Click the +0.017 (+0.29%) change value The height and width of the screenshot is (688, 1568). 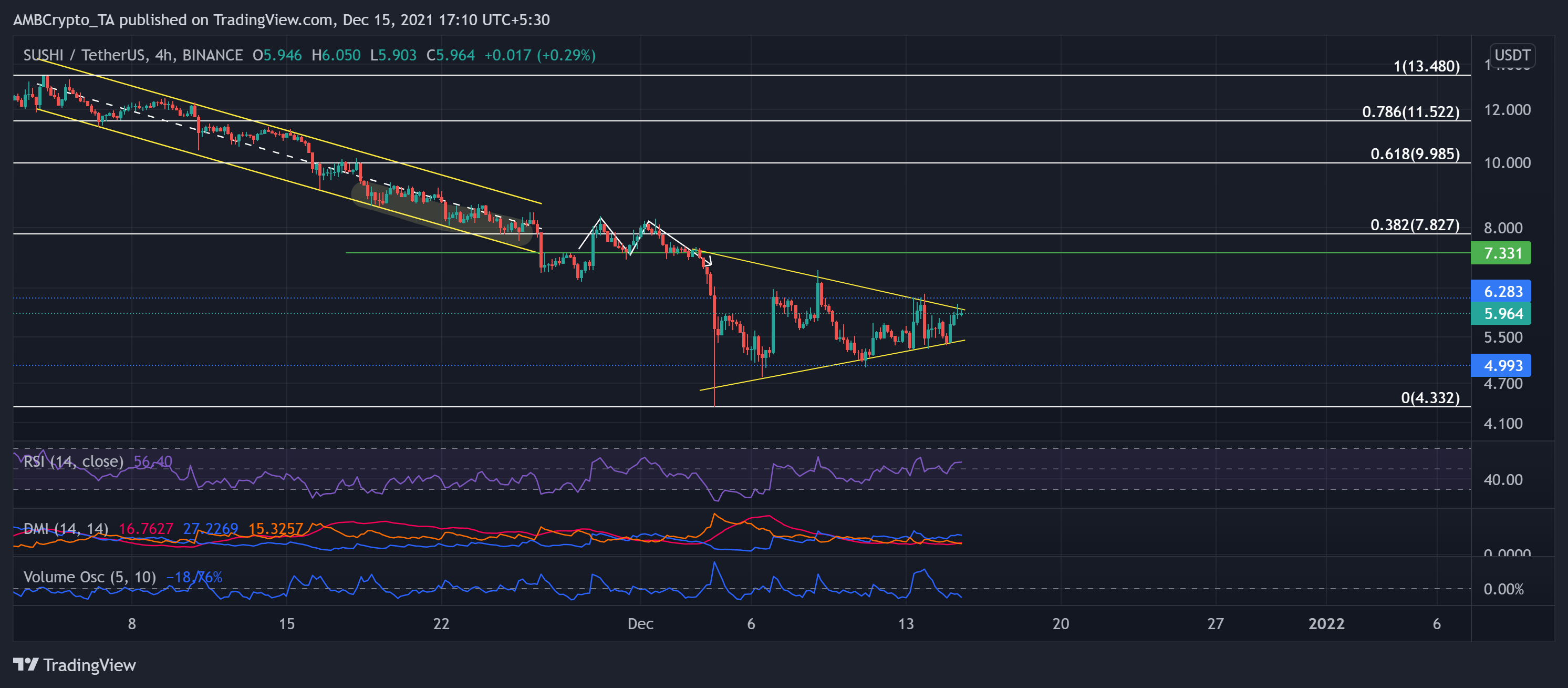click(539, 55)
